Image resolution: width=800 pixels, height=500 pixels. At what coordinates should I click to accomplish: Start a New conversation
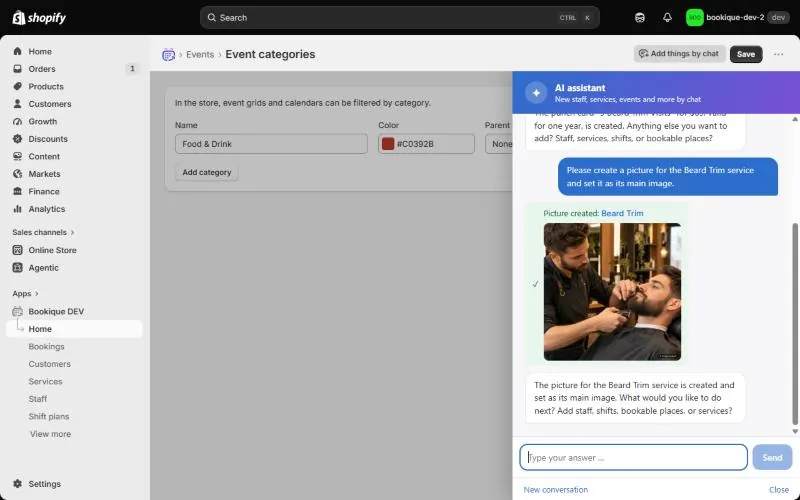pyautogui.click(x=556, y=489)
